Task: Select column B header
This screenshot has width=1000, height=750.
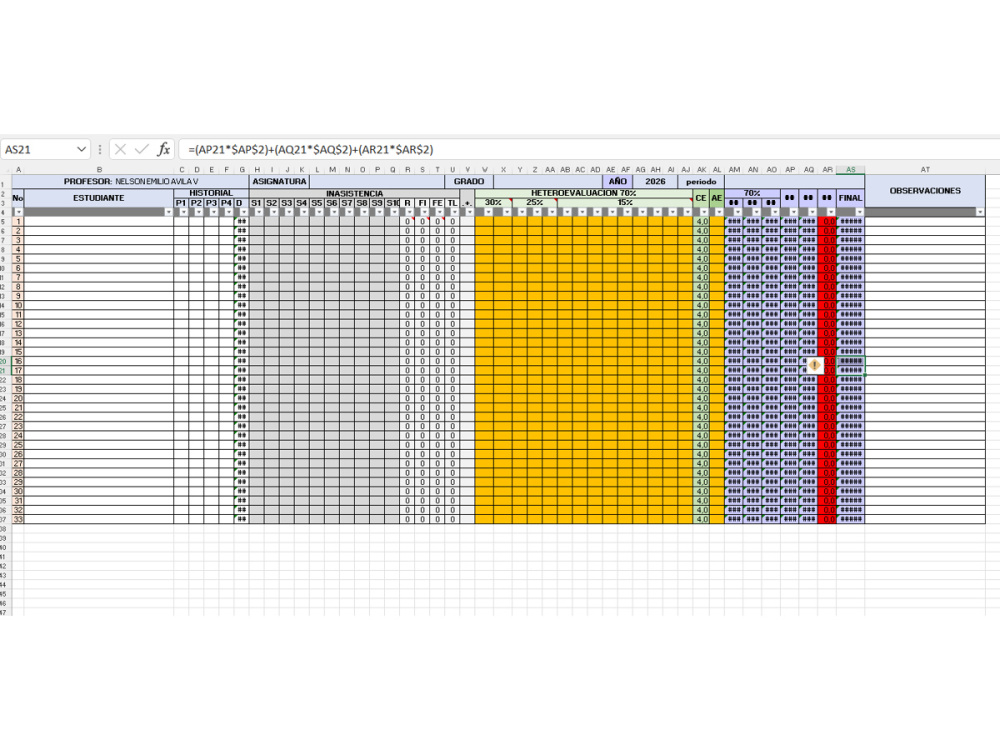Action: pos(99,170)
